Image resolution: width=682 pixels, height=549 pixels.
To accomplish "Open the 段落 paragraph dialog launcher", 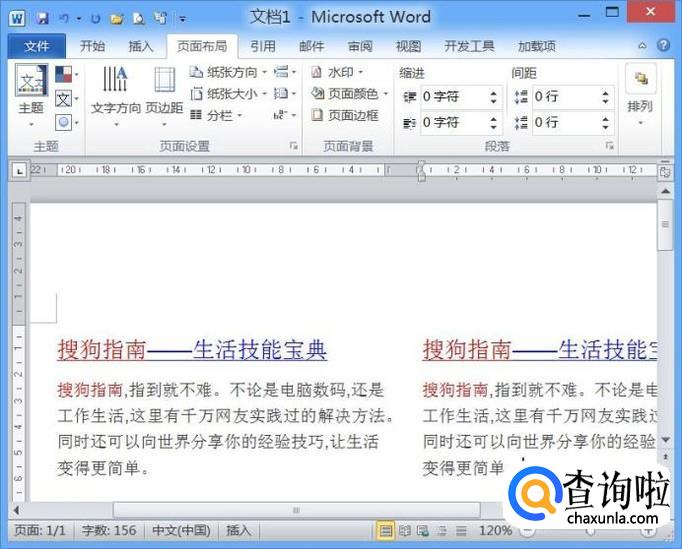I will [610, 146].
